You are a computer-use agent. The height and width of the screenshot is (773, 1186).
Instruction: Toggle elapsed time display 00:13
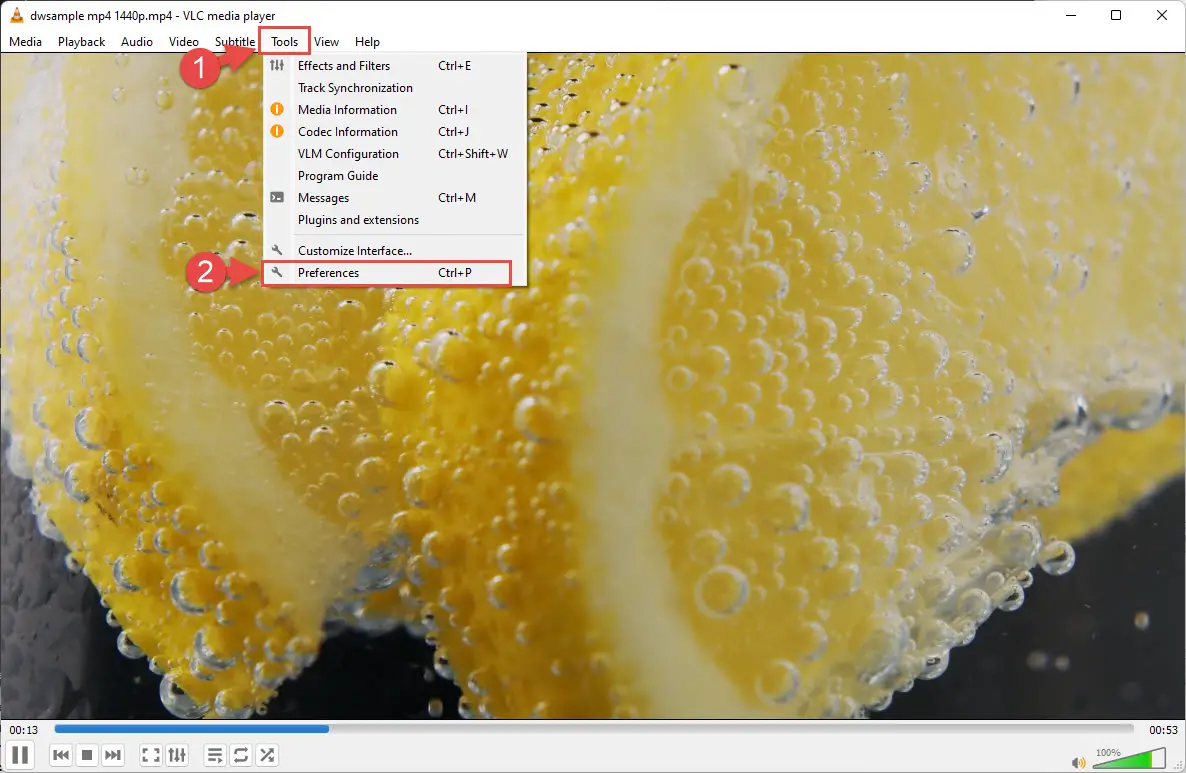coord(23,730)
